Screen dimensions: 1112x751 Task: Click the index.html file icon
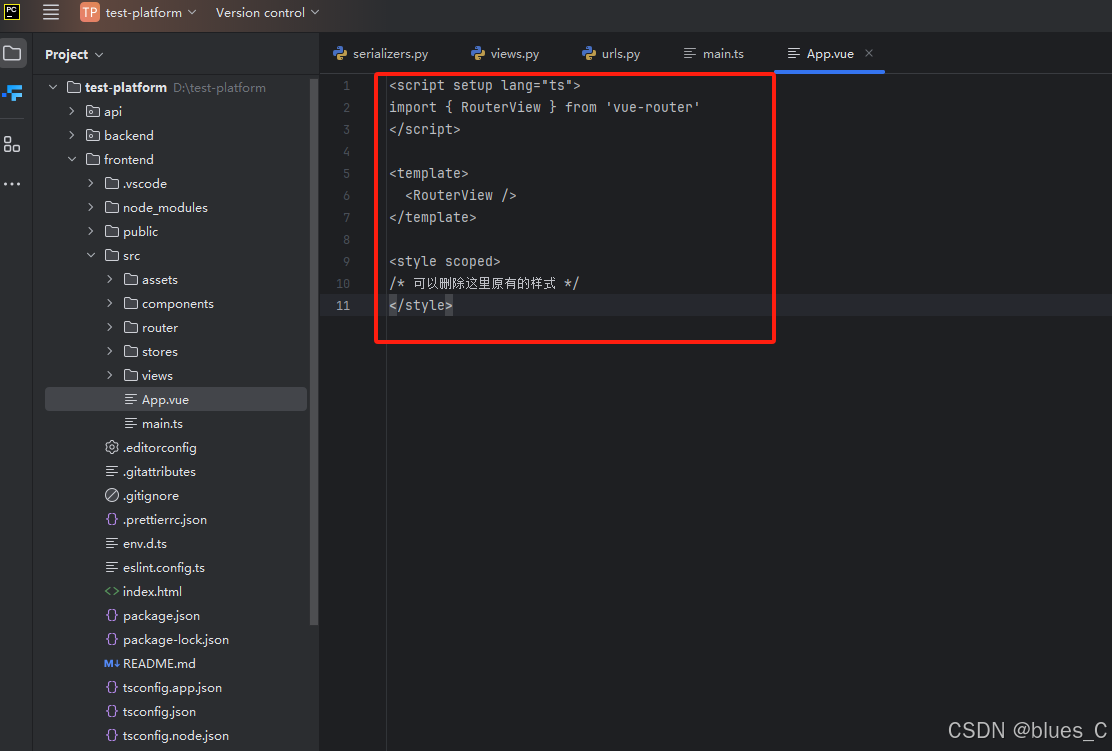[111, 591]
